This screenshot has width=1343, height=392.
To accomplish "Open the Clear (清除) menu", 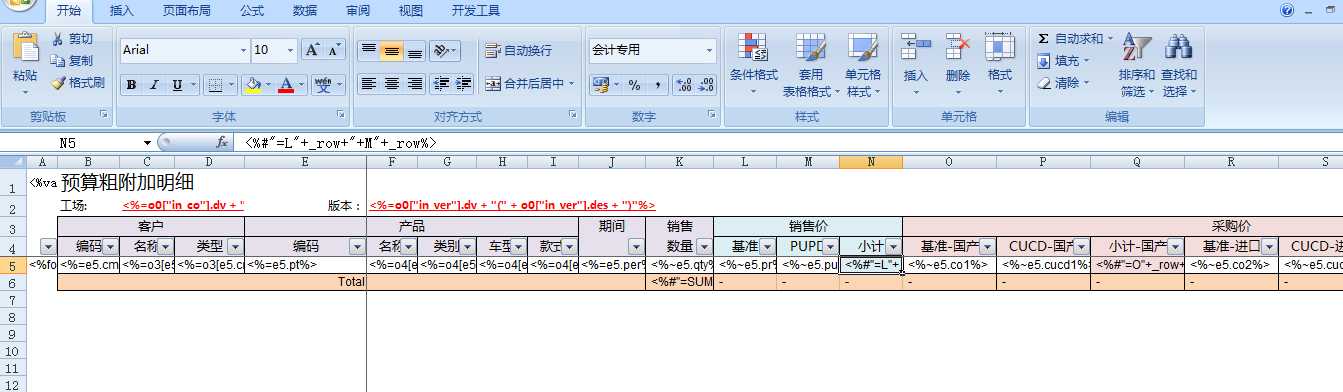I will coord(1063,83).
